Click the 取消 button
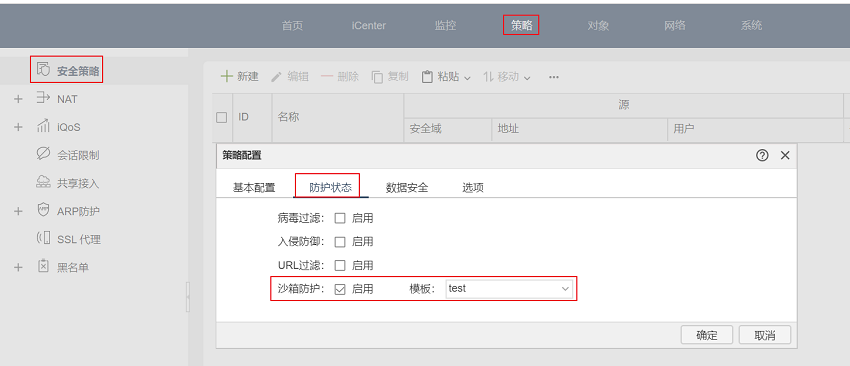 tap(764, 335)
